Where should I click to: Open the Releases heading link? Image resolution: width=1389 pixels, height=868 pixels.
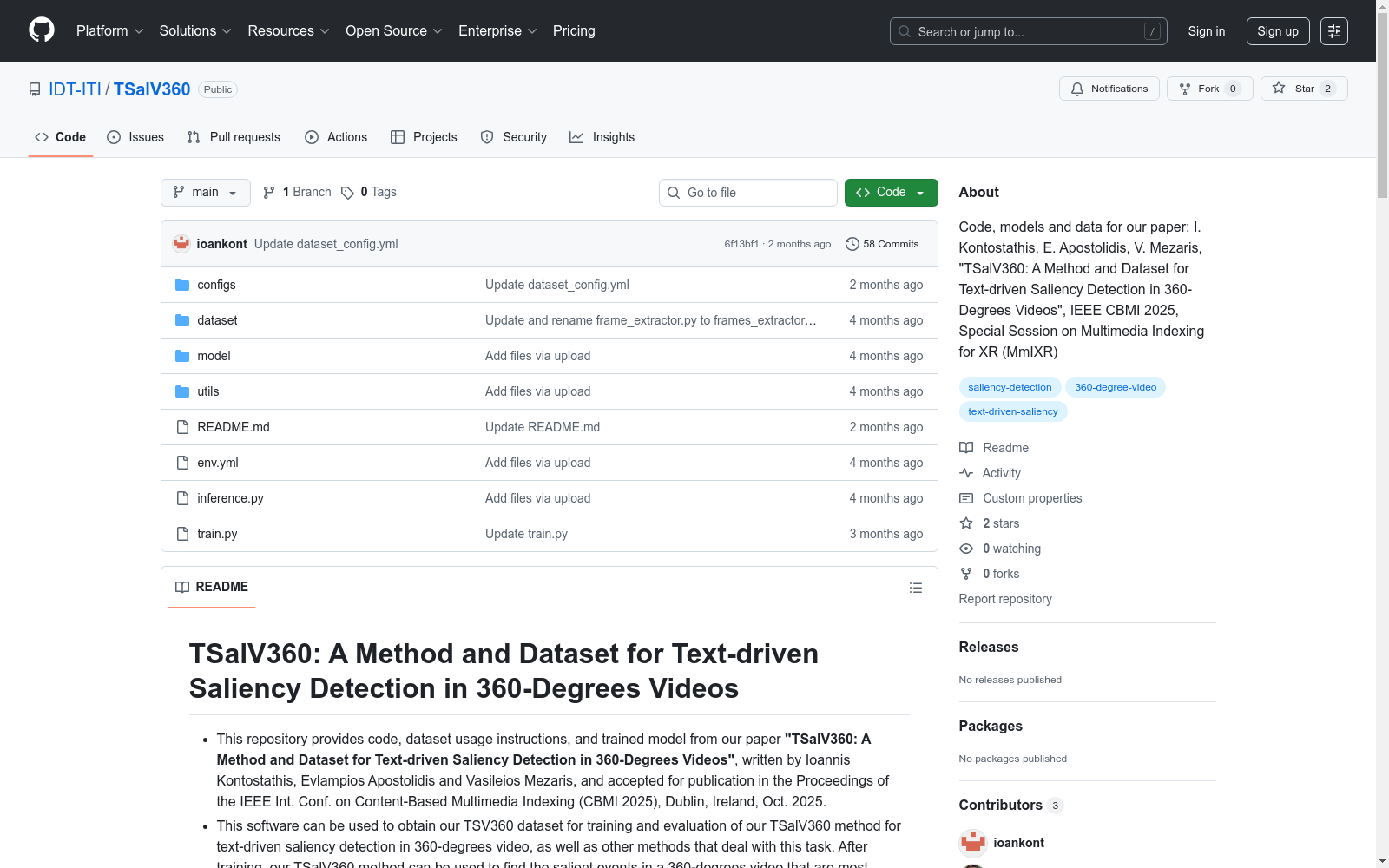pyautogui.click(x=989, y=647)
